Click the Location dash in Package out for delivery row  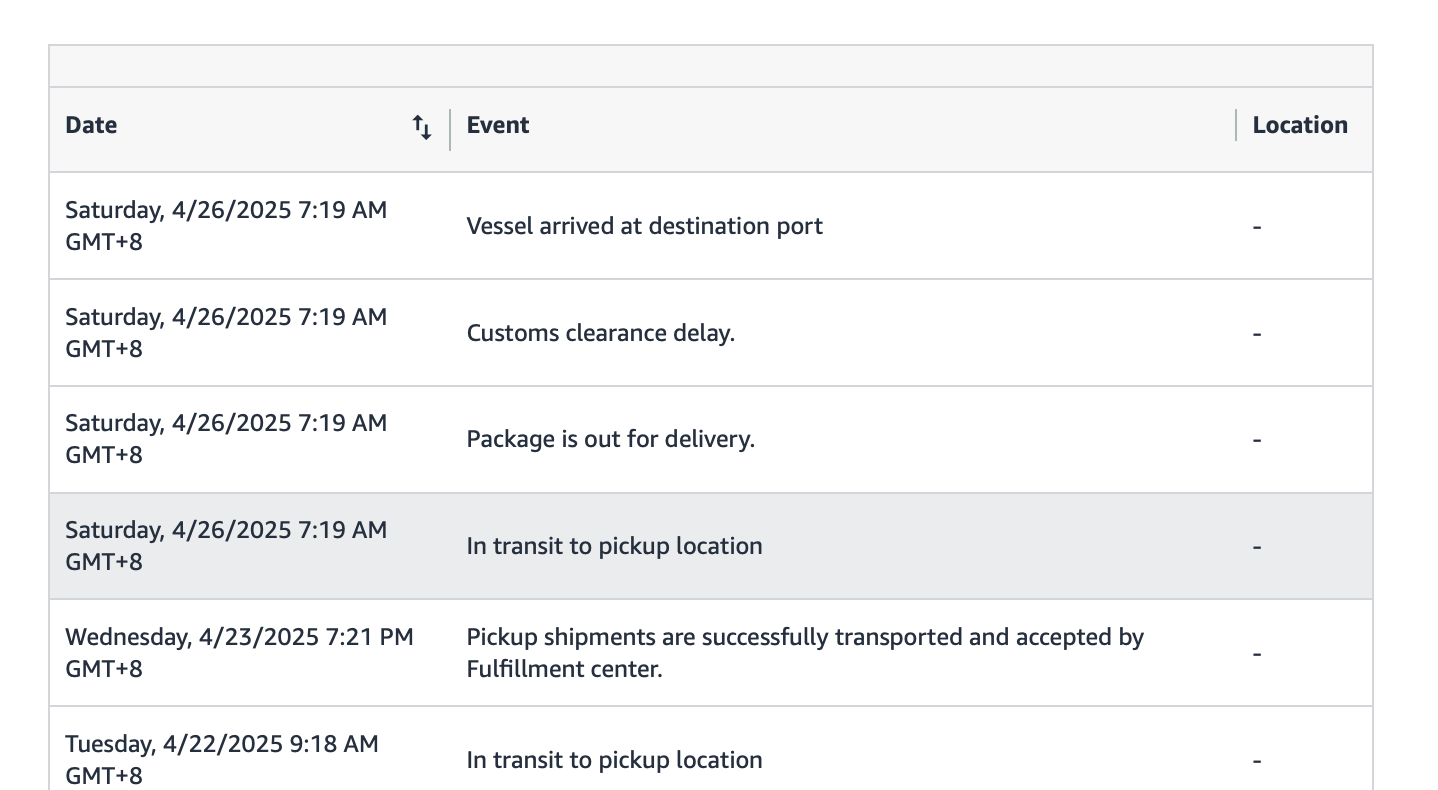(1257, 439)
